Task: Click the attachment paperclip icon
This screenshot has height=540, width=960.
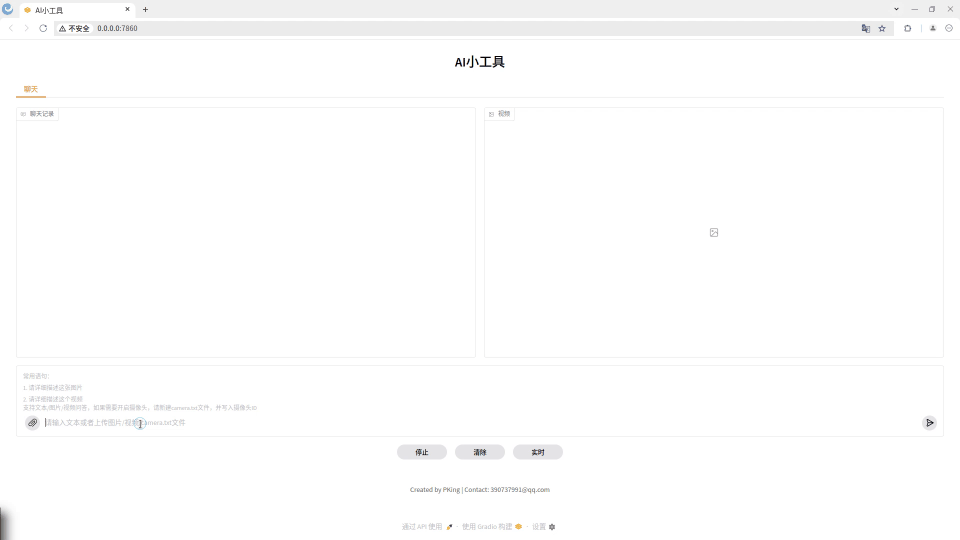Action: (32, 422)
